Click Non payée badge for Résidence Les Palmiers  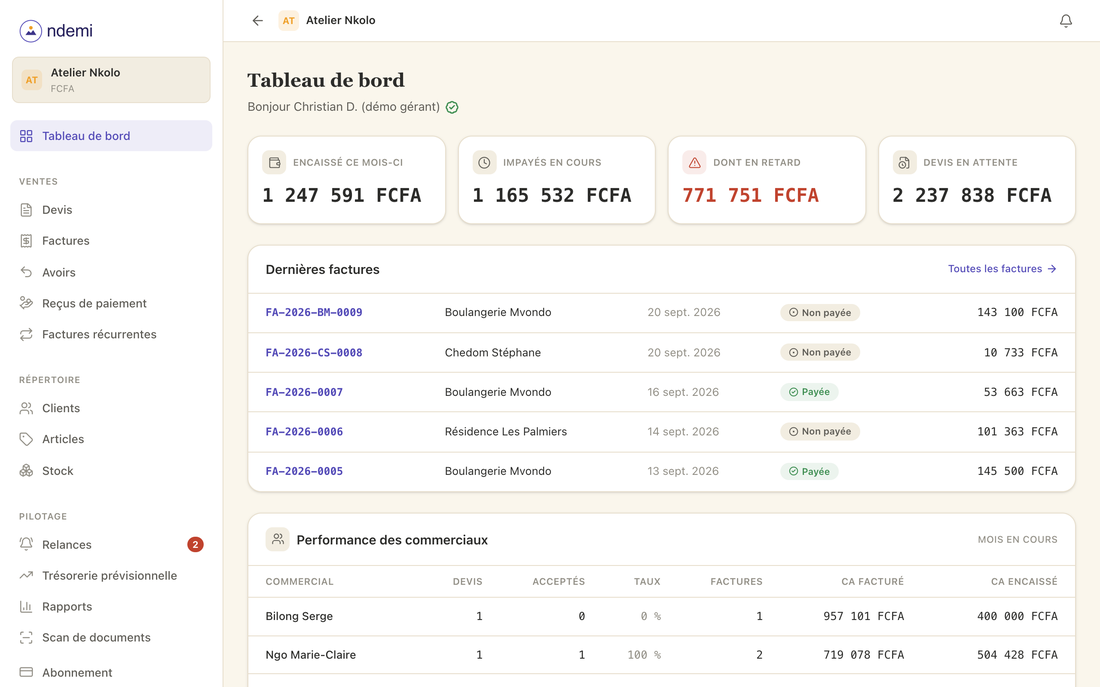[x=820, y=432]
